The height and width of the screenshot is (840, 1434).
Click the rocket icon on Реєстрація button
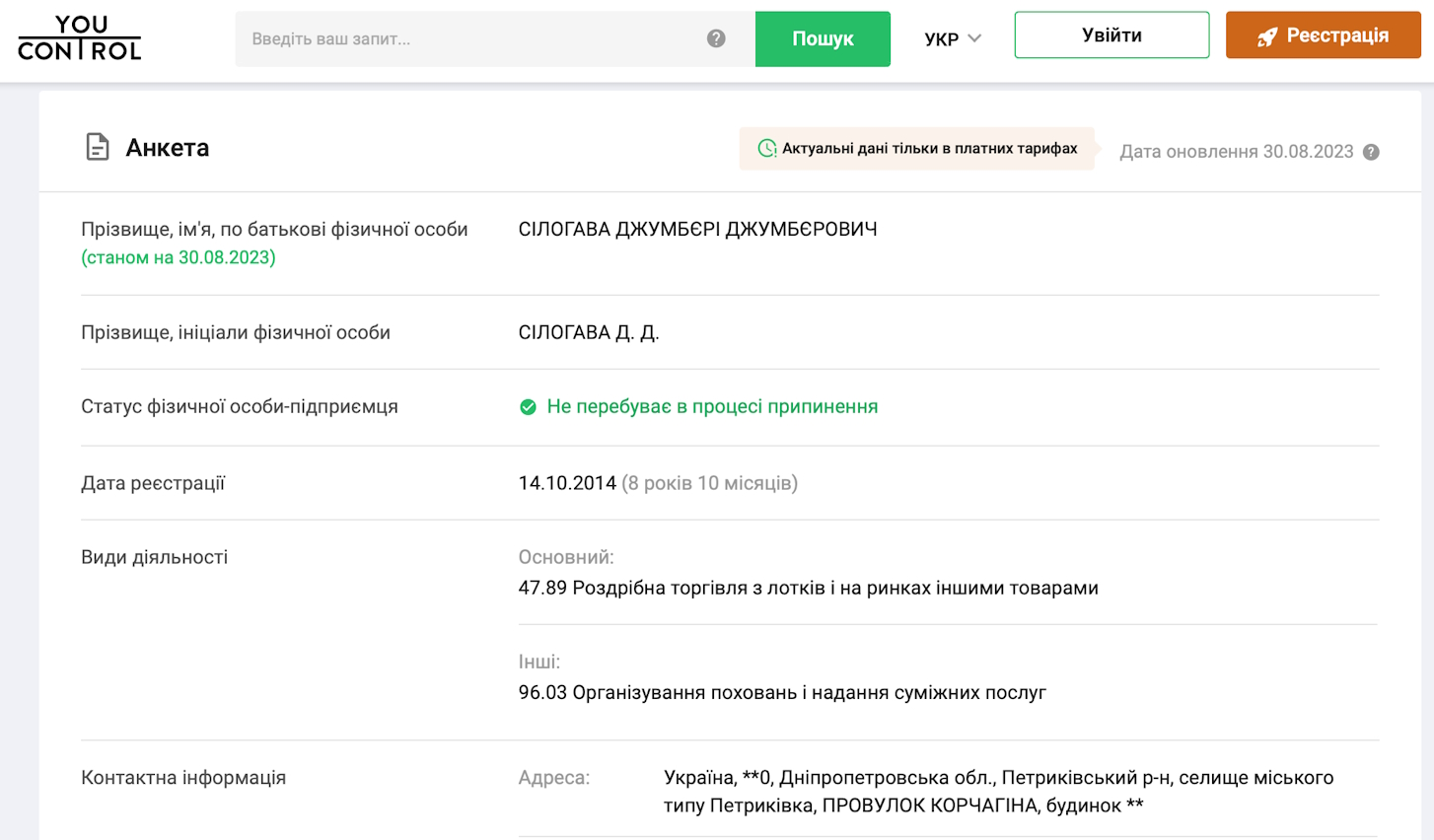click(x=1266, y=36)
